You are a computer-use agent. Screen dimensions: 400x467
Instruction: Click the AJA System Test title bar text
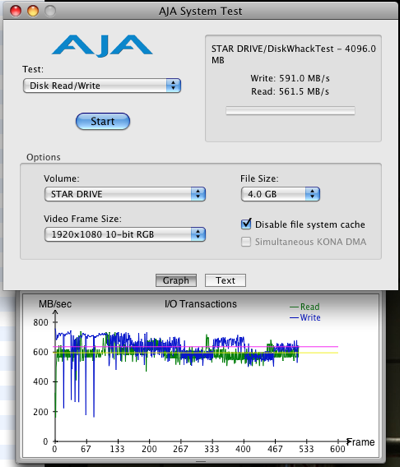(200, 11)
